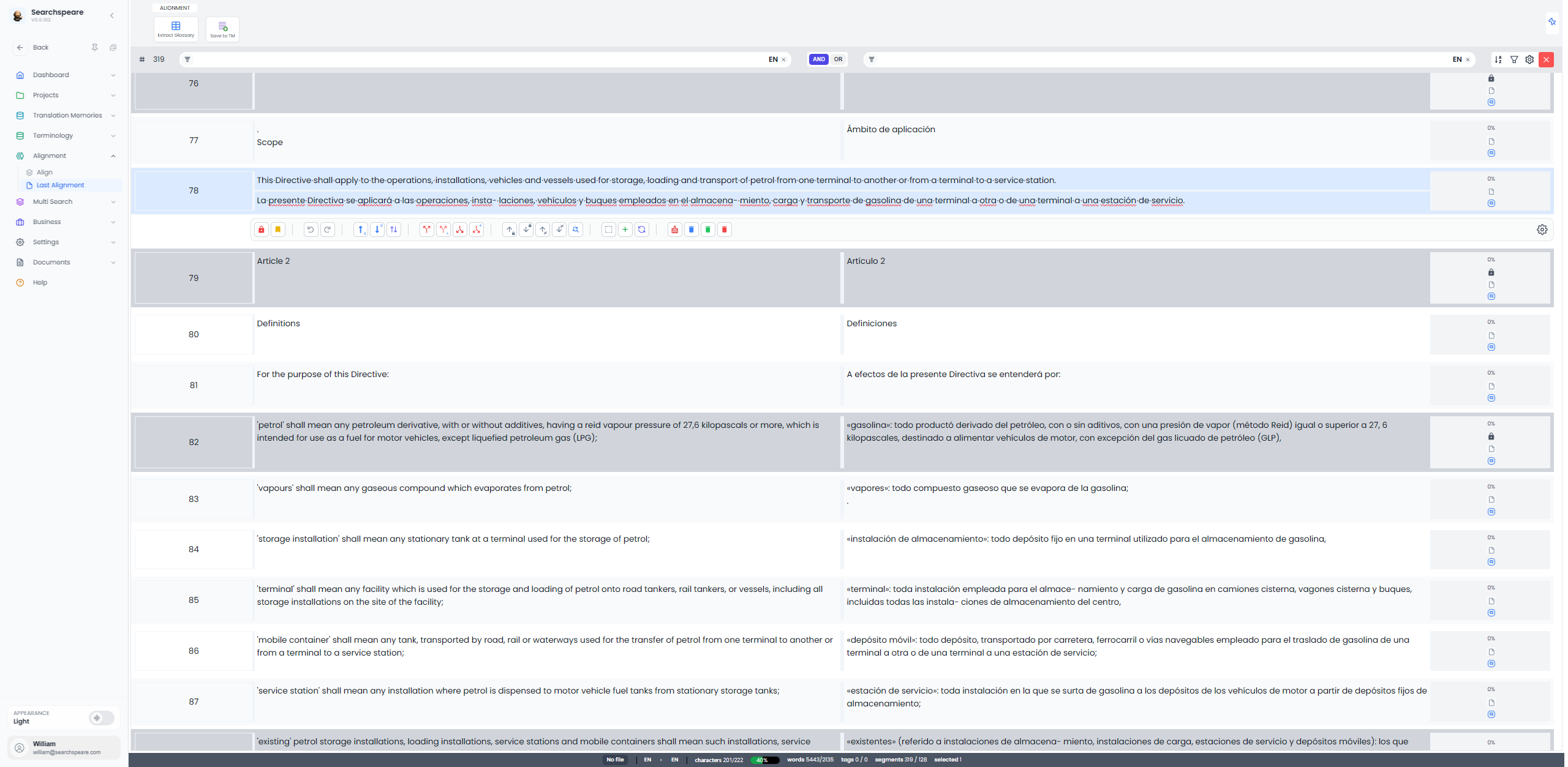The image size is (1568, 767).
Task: Click the Extract Glossary button
Action: [176, 29]
